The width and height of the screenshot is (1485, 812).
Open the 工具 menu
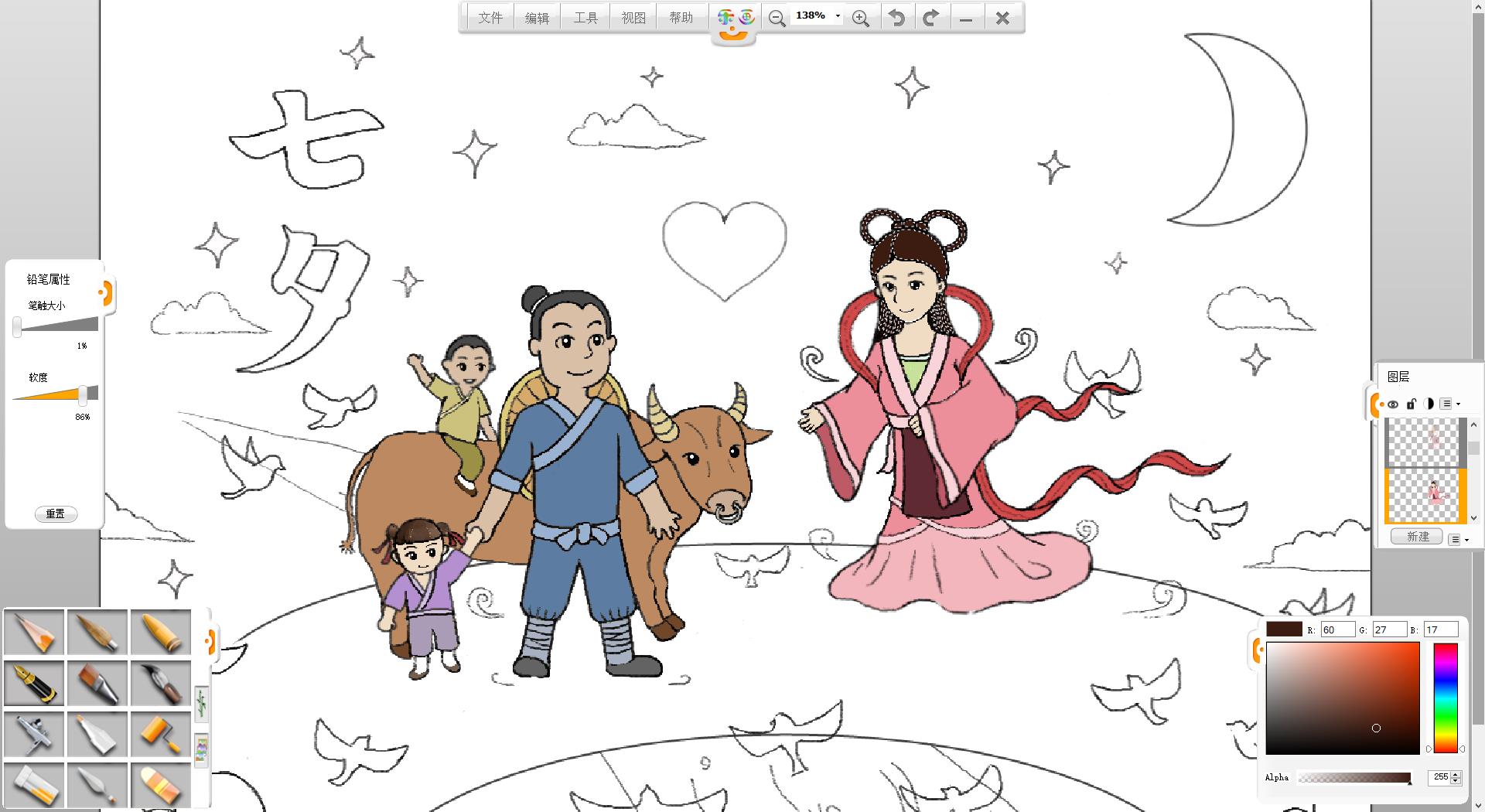(585, 18)
